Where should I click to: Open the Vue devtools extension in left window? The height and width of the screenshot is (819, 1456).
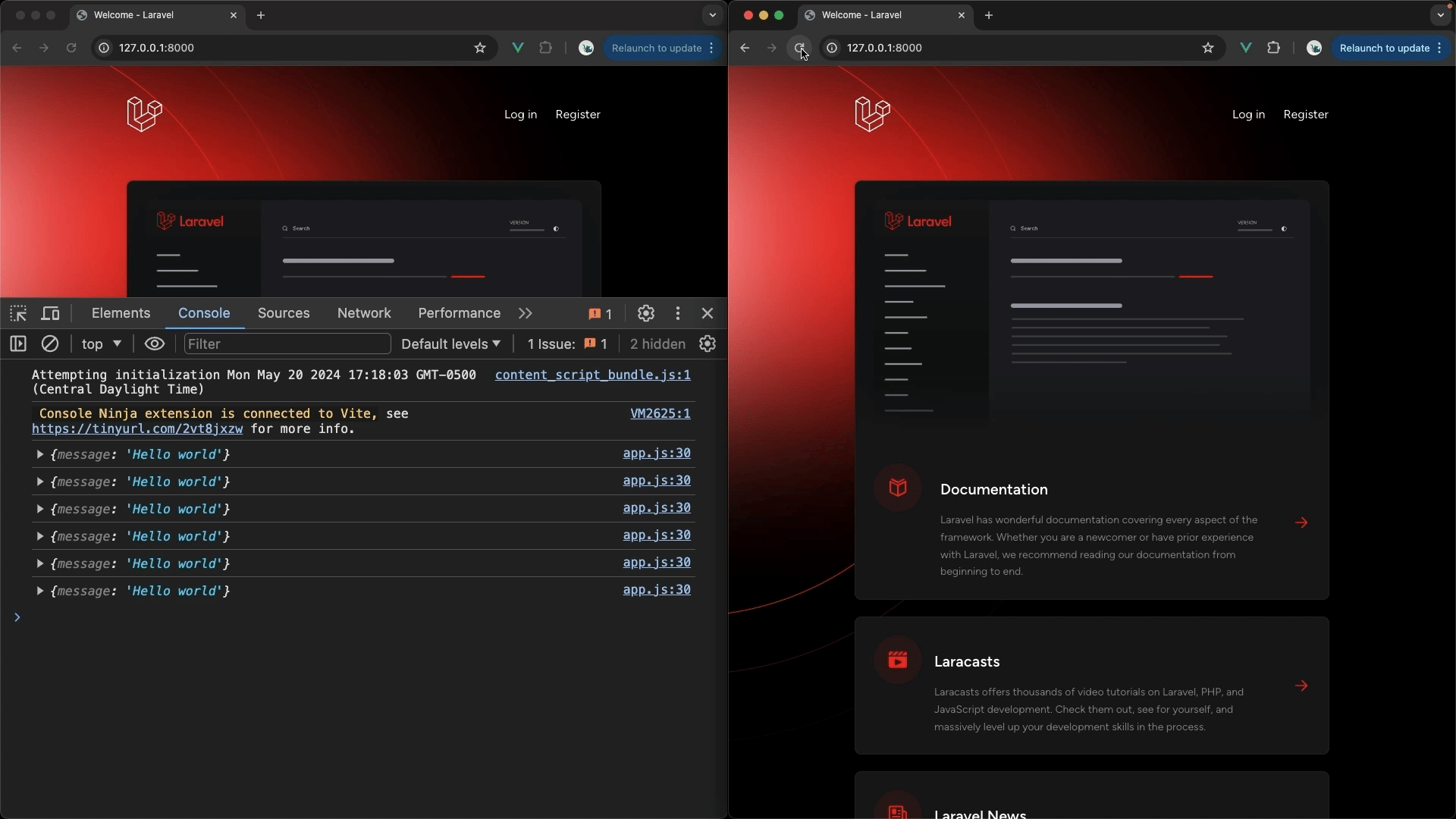pyautogui.click(x=518, y=48)
